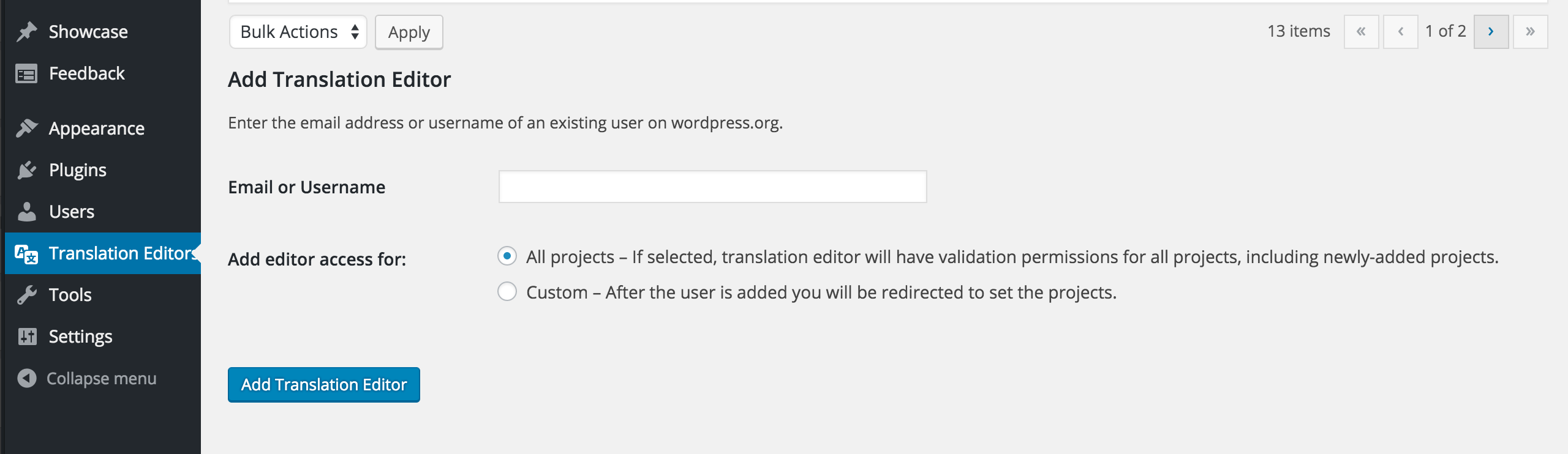Select the Custom access radio option
1568x454 pixels.
(507, 292)
